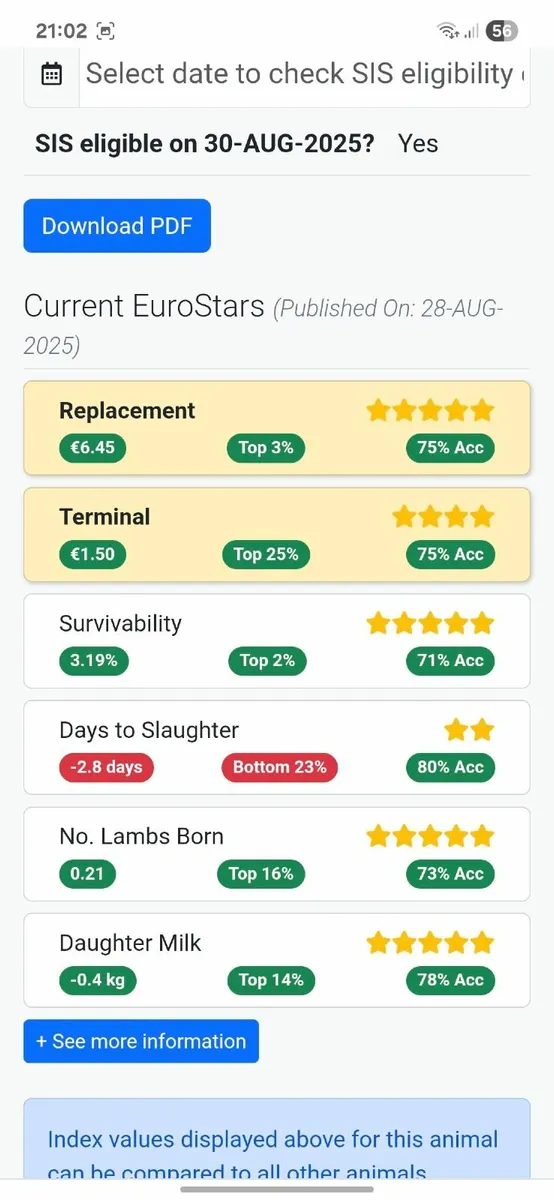This screenshot has height=1200, width=554.
Task: Tap the 3.19% Survivability badge
Action: pos(93,661)
